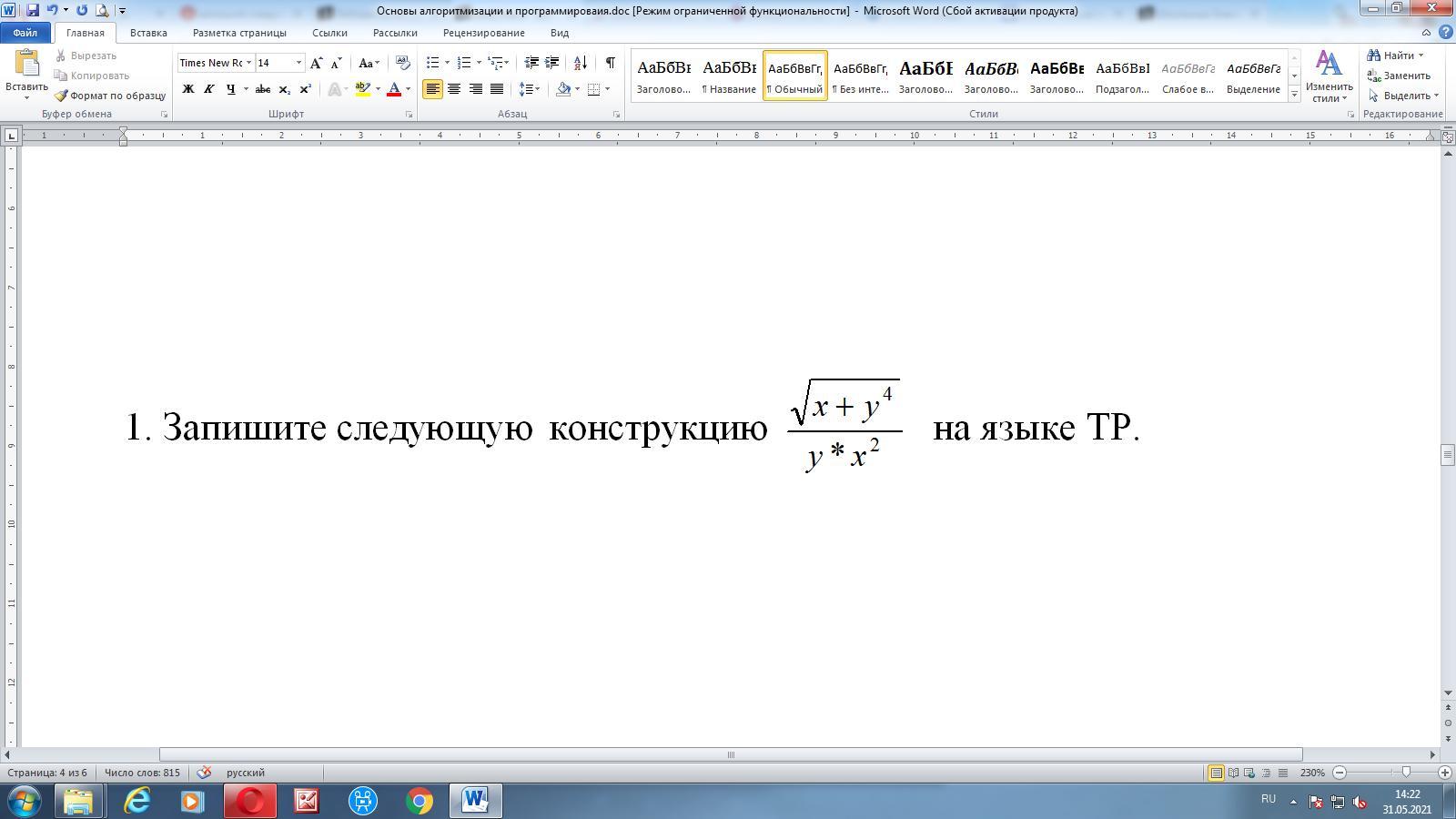Select the Заголовок style in gallery

pyautogui.click(x=663, y=76)
